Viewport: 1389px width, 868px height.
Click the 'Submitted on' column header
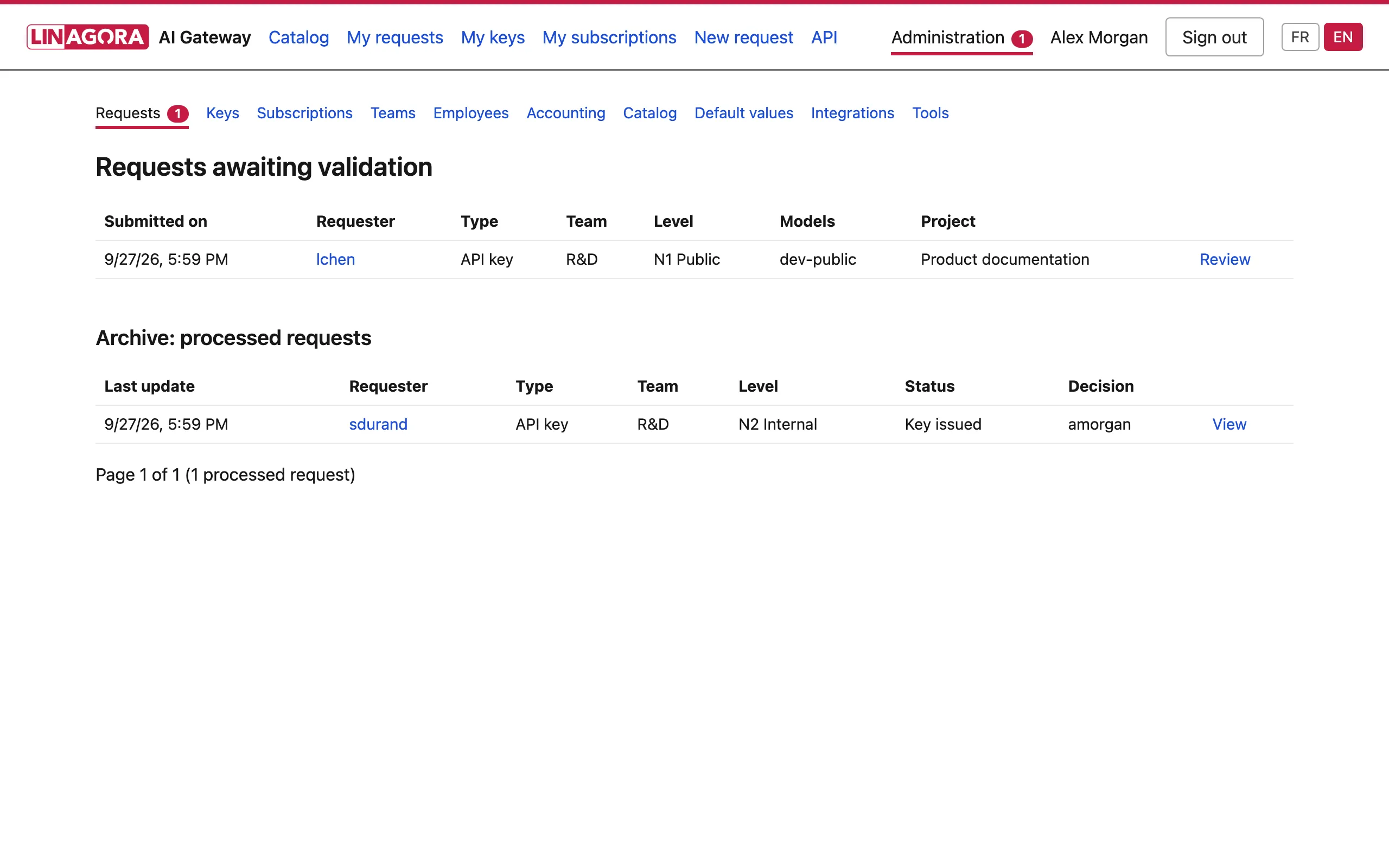point(156,221)
